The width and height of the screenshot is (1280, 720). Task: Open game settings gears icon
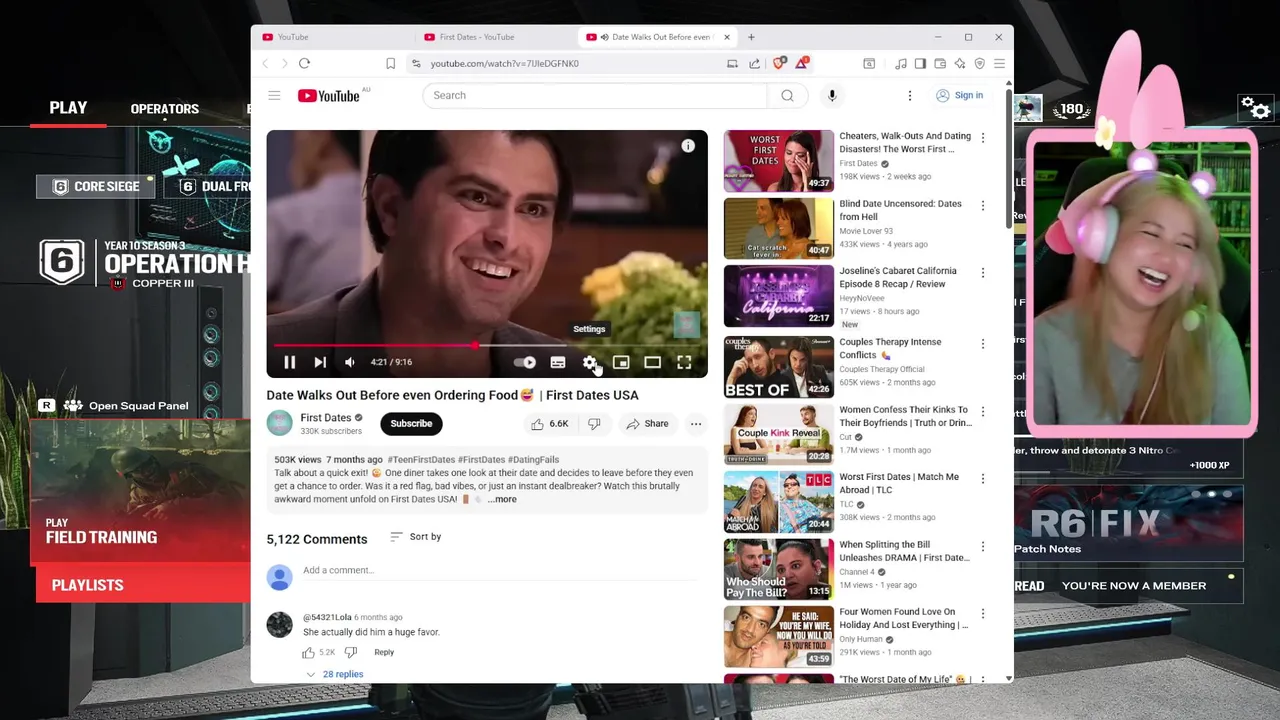tap(1255, 107)
